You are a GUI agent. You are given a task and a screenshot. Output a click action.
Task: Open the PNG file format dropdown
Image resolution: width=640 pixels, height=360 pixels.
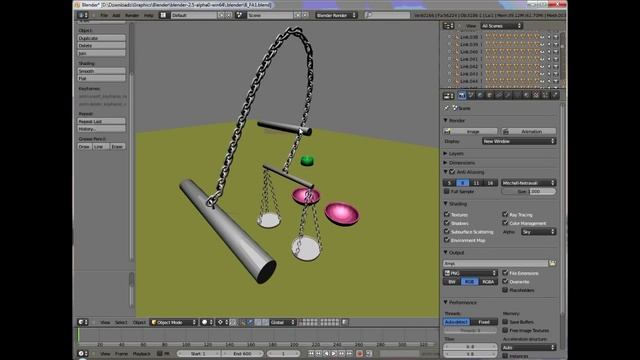(x=470, y=273)
